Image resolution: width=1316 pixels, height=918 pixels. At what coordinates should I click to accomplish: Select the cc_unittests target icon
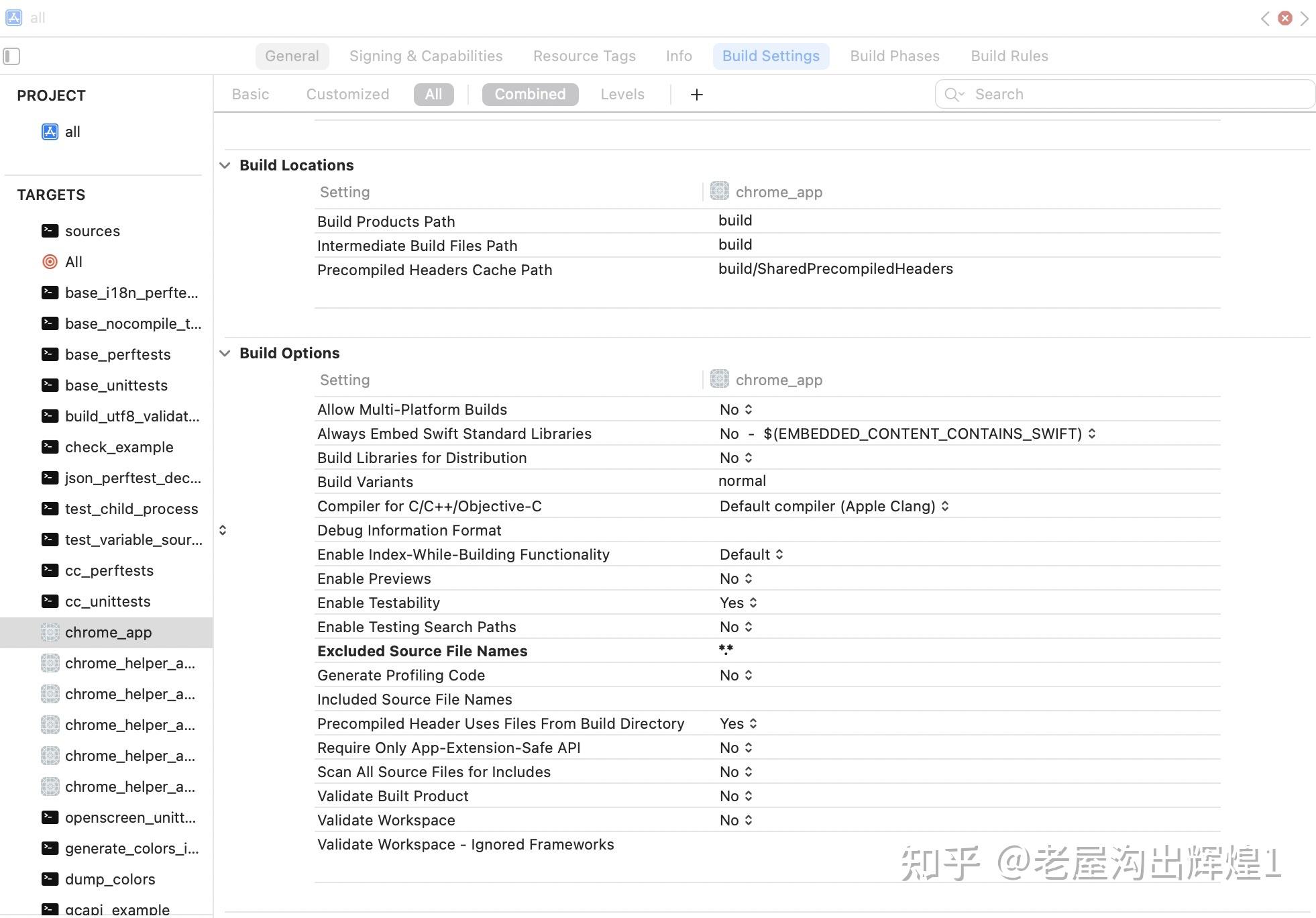tap(50, 601)
